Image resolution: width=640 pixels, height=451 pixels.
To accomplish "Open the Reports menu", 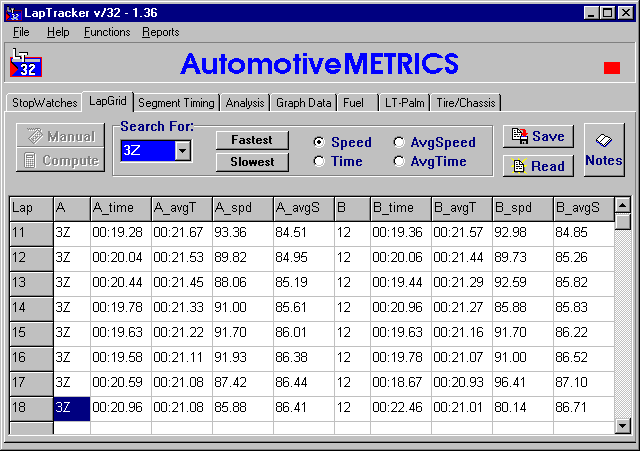I will click(x=160, y=32).
